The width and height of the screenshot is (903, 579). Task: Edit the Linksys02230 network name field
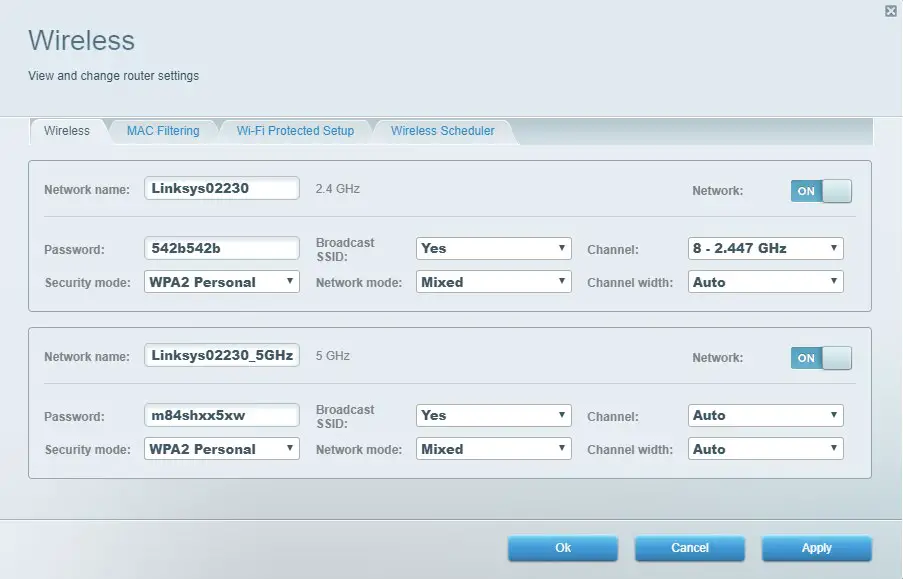tap(222, 188)
